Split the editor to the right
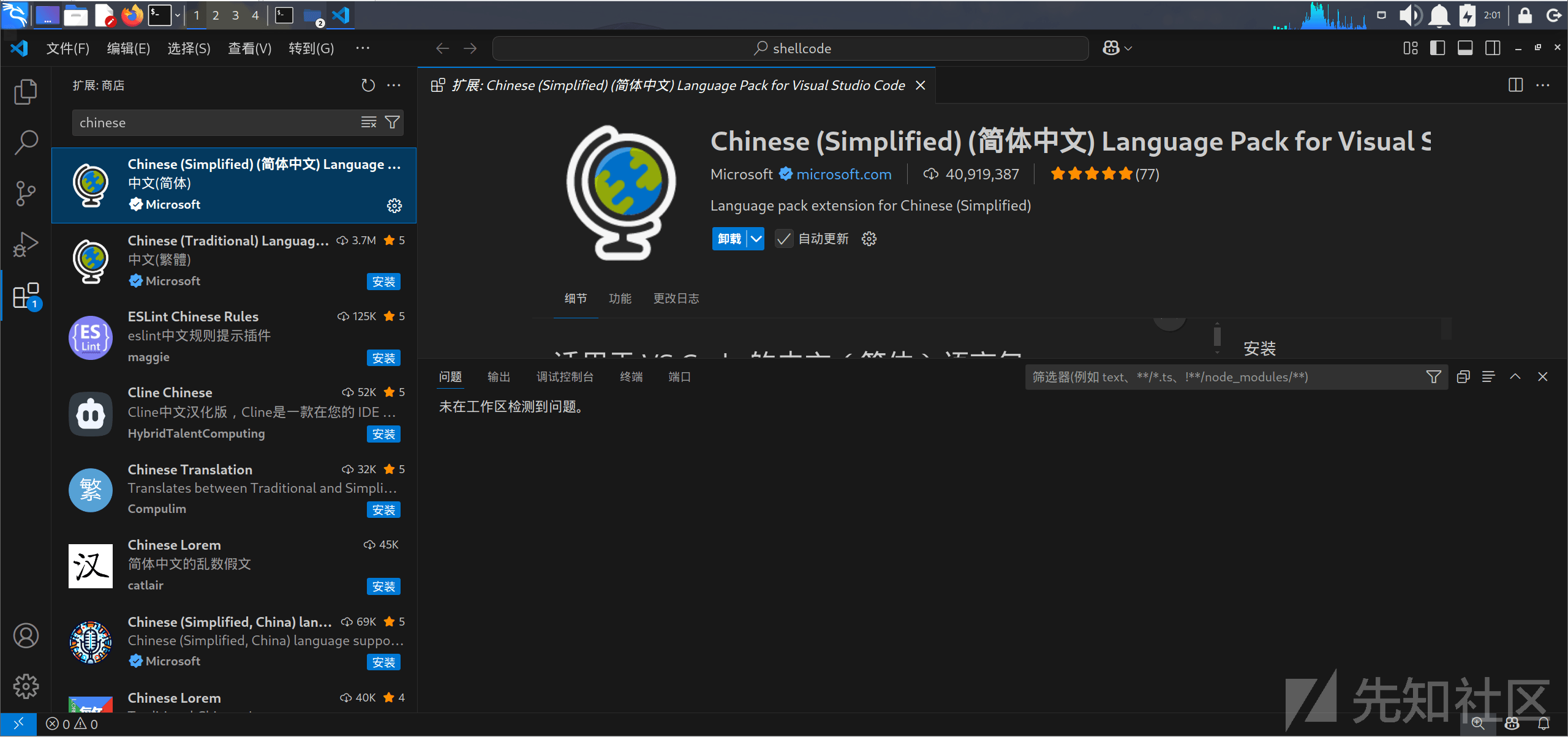The width and height of the screenshot is (1568, 737). click(x=1515, y=85)
